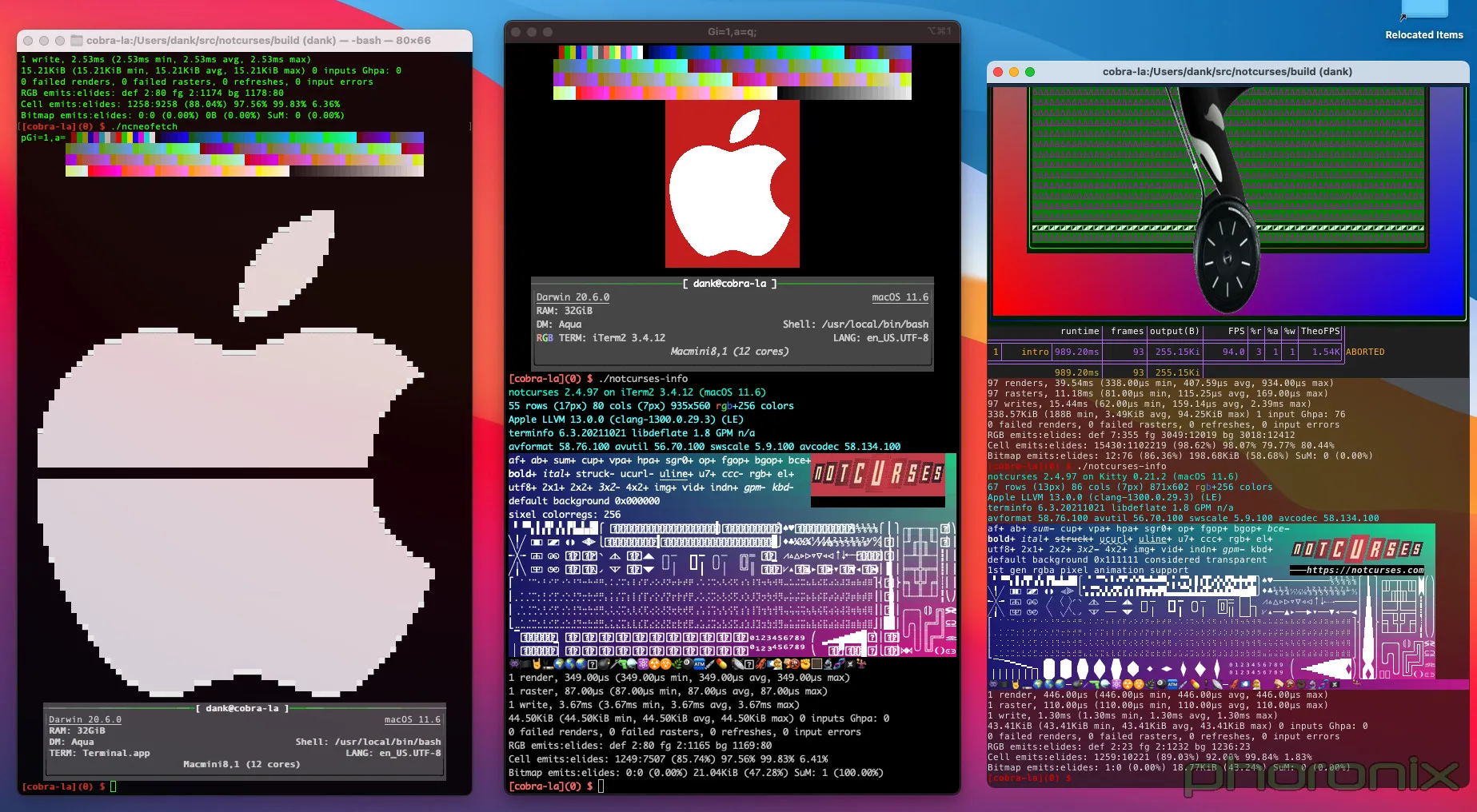Click the 'pGi=1,a=' text in the left terminal

pos(43,137)
